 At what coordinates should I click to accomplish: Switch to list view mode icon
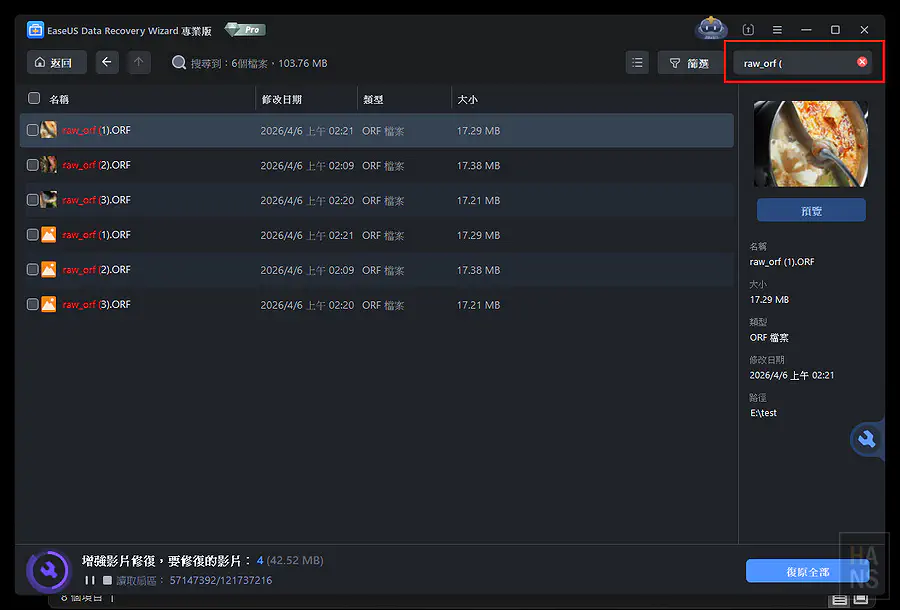click(x=637, y=63)
